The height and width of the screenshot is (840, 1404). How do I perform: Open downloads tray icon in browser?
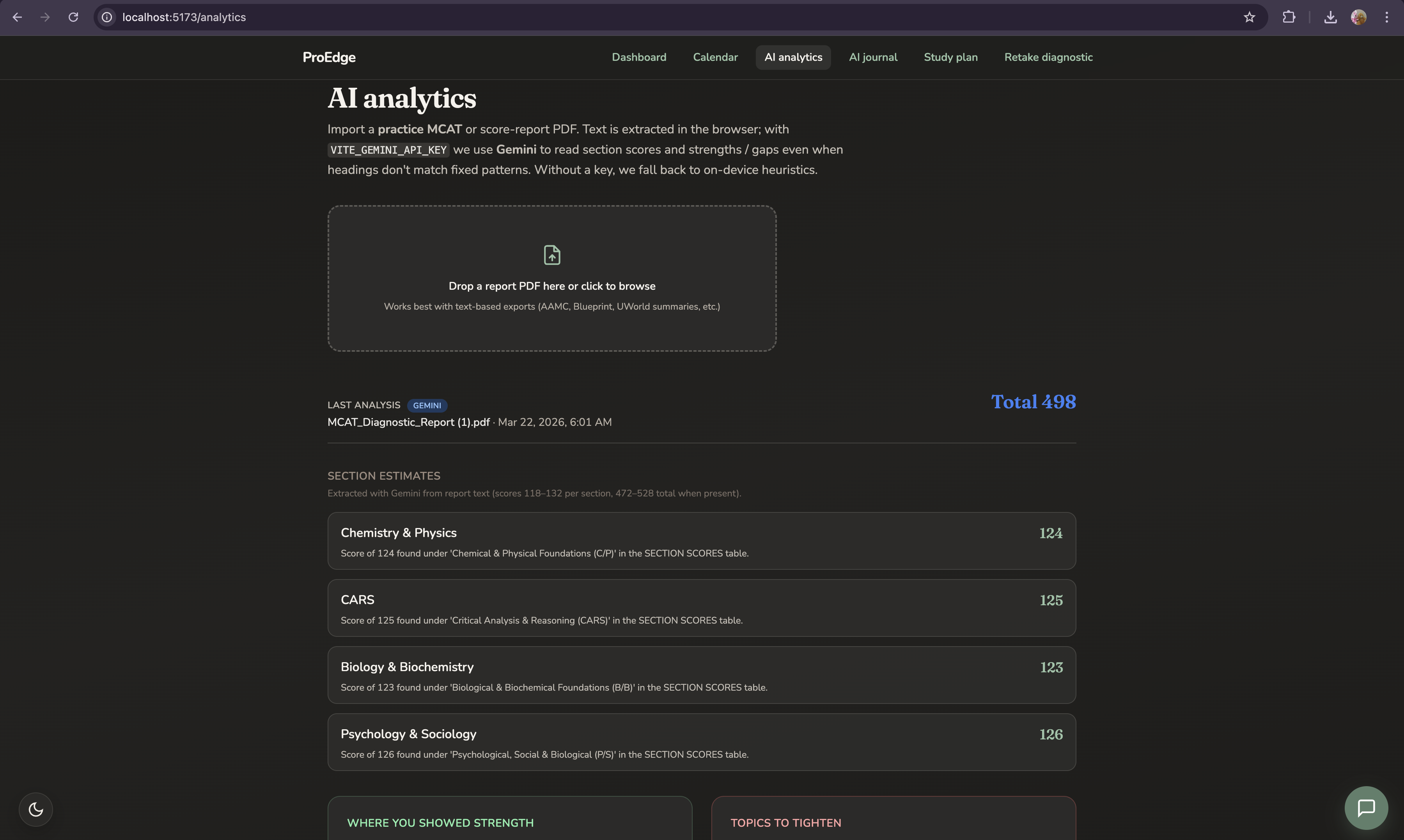click(x=1330, y=17)
